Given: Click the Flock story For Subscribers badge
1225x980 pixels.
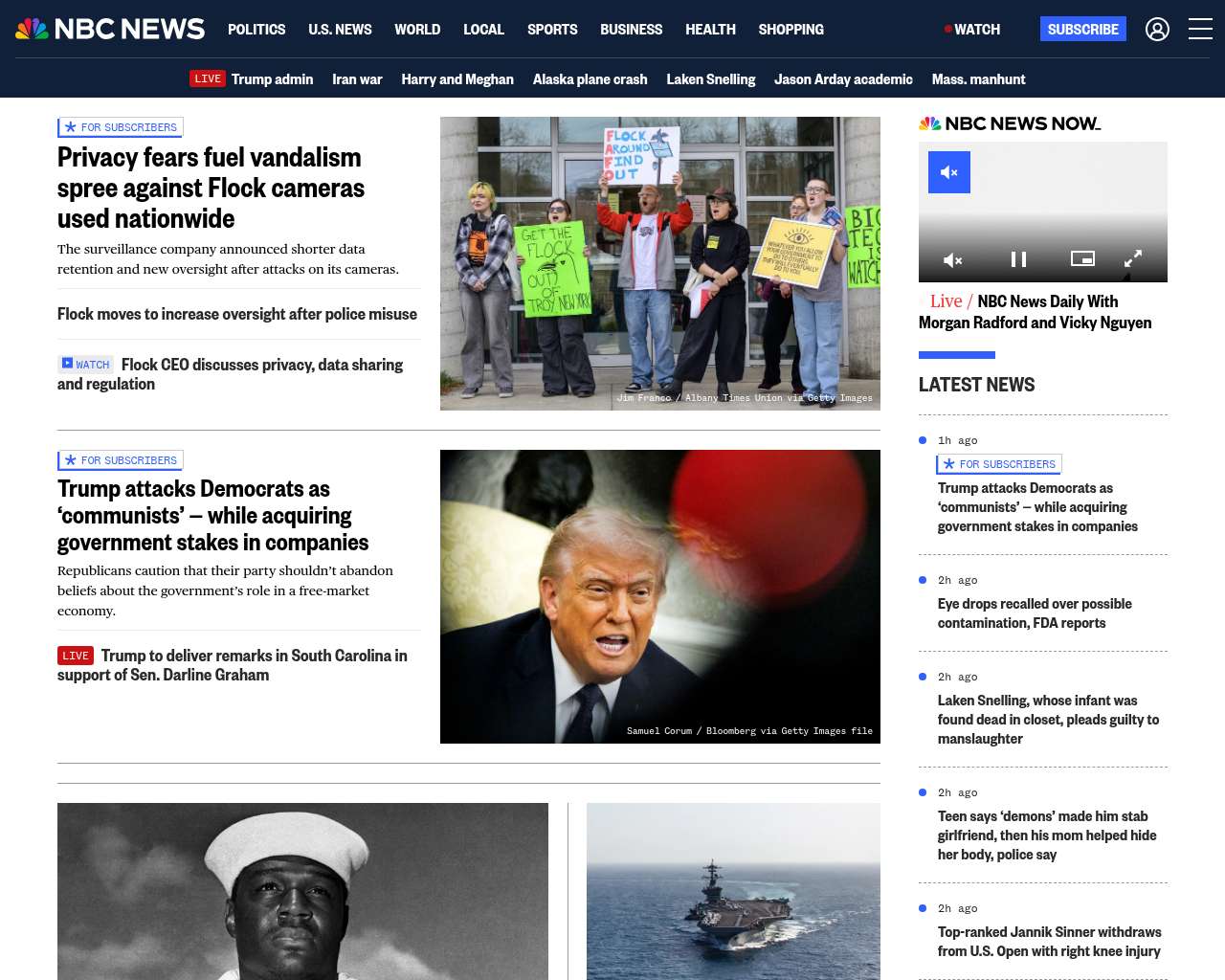Looking at the screenshot, I should click(x=121, y=127).
